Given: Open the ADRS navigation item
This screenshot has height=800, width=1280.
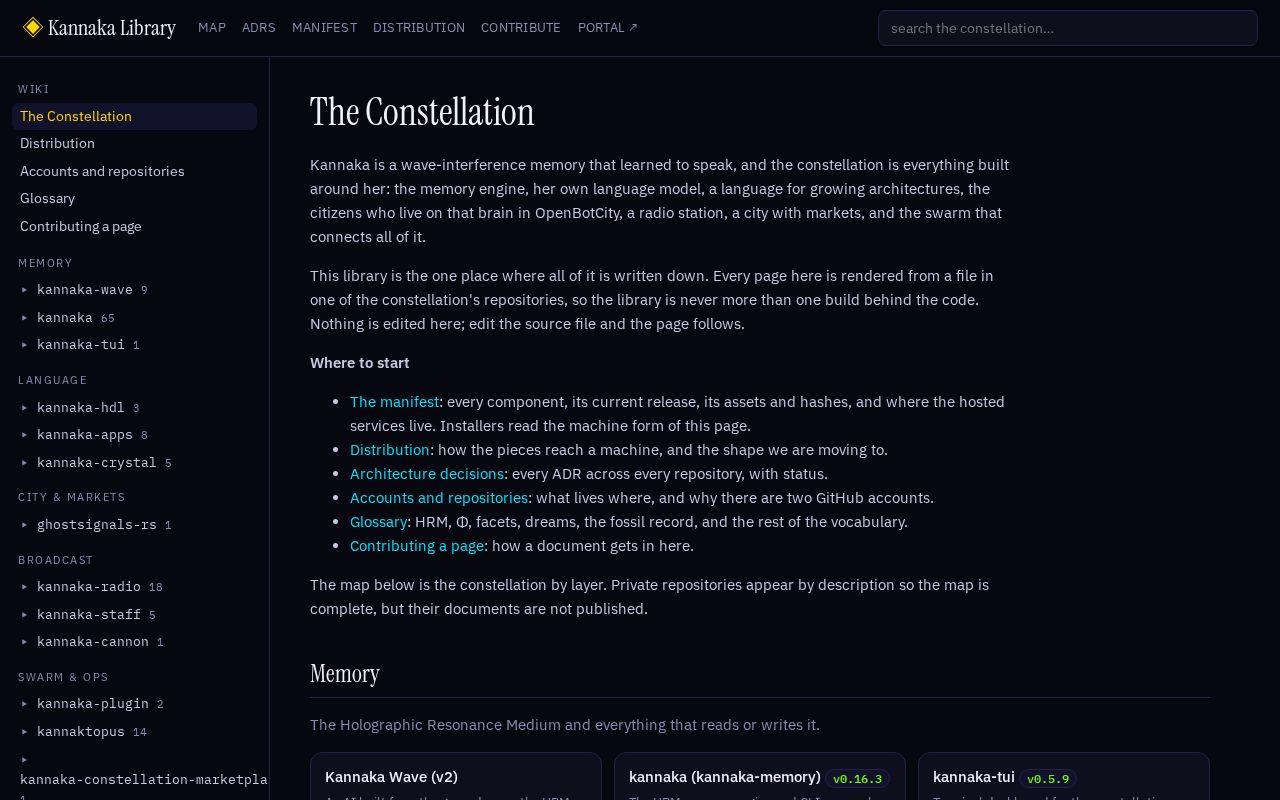Looking at the screenshot, I should point(258,28).
